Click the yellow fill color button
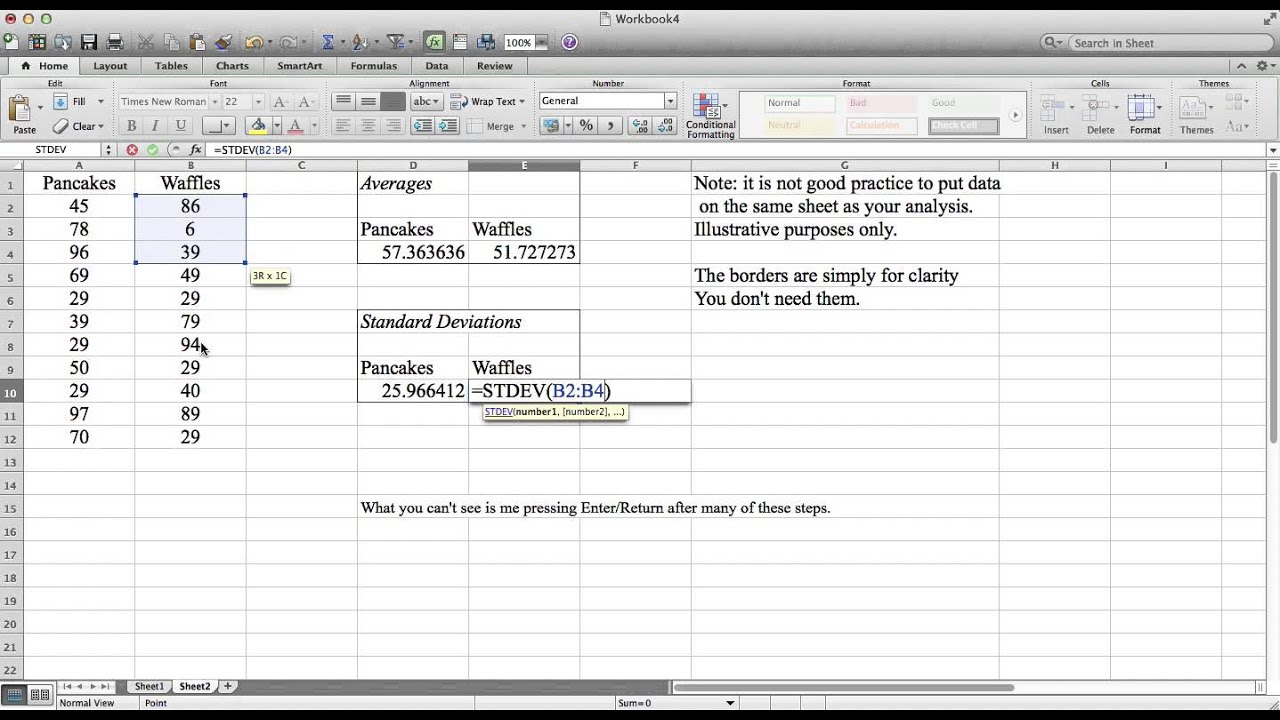 [258, 126]
